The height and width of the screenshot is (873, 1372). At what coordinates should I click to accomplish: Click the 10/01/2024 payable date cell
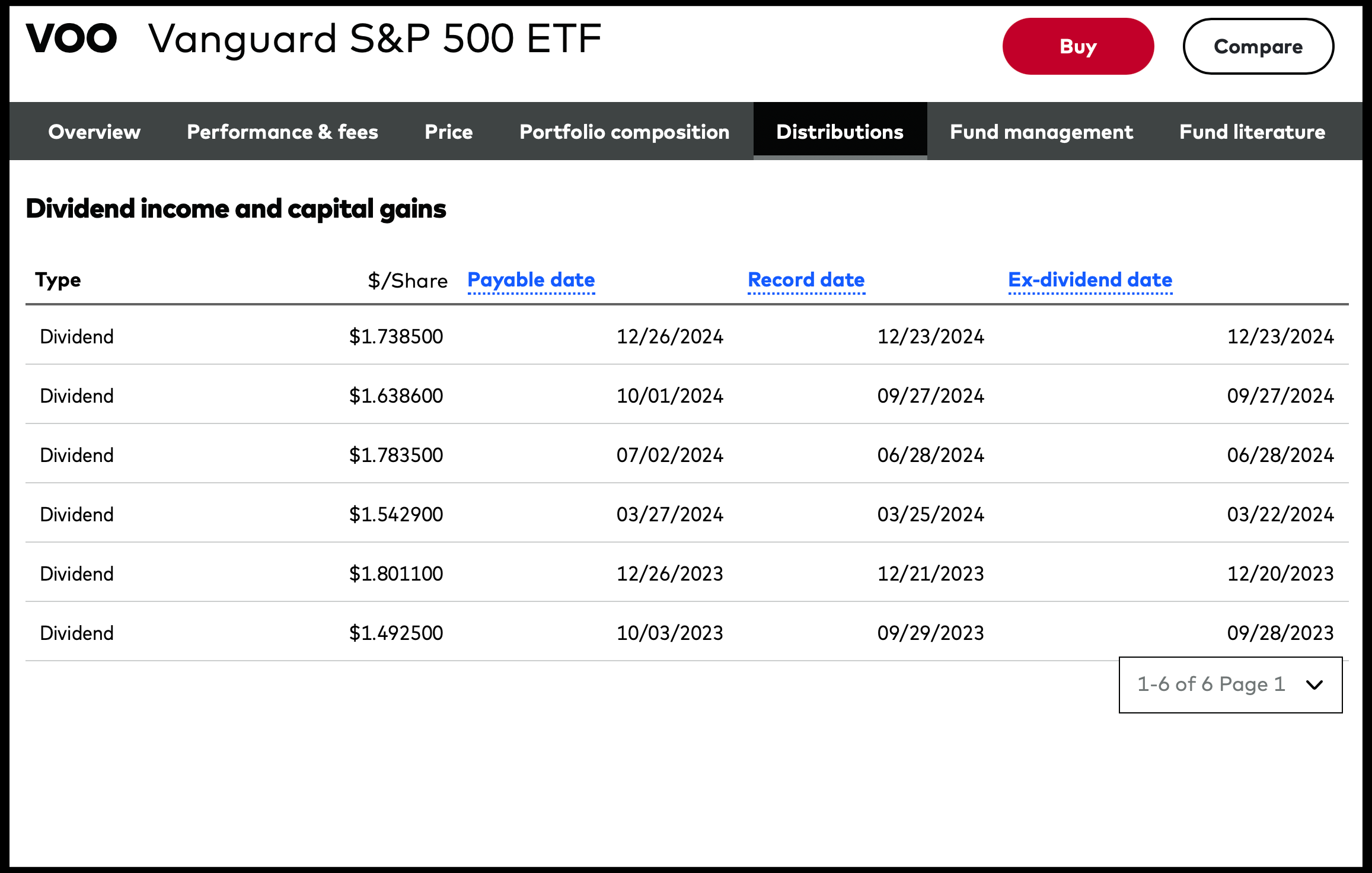coord(669,396)
